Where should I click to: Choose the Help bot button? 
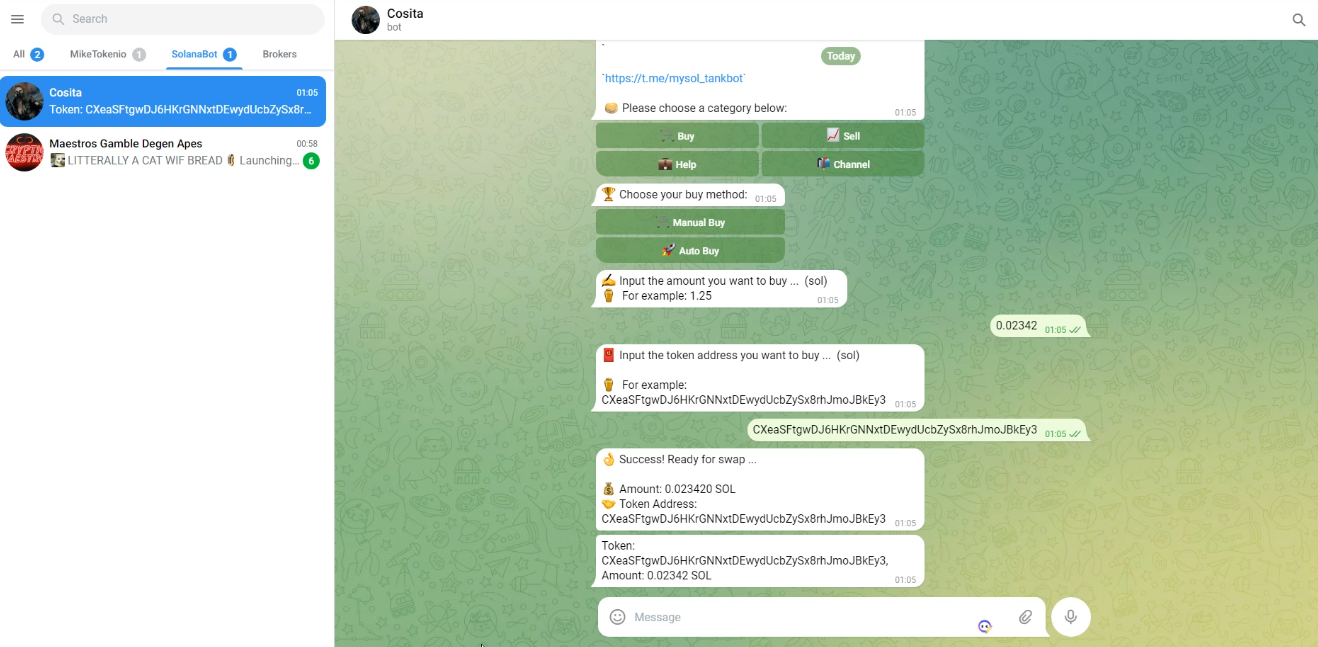[677, 164]
